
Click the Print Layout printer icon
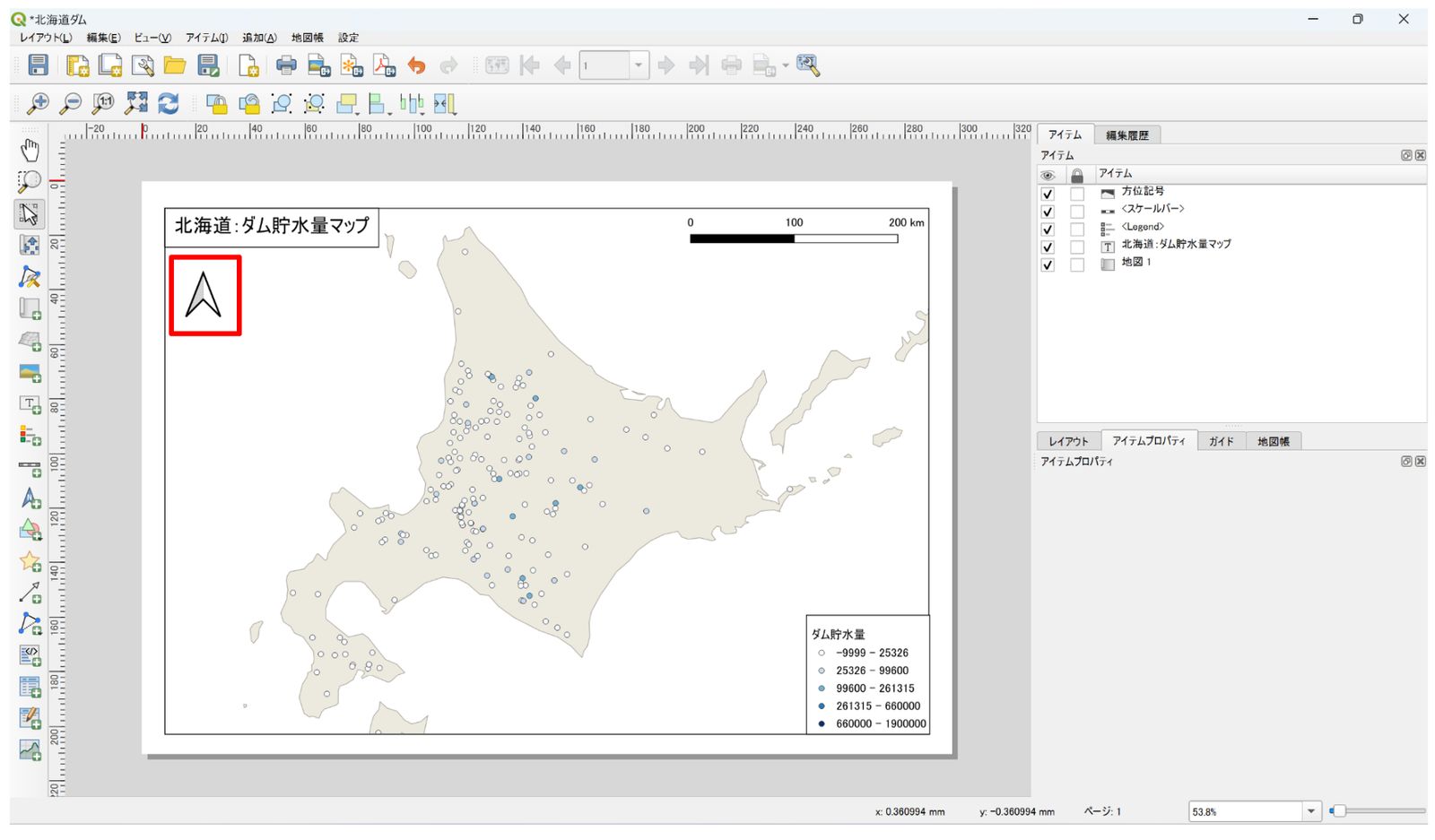point(286,65)
